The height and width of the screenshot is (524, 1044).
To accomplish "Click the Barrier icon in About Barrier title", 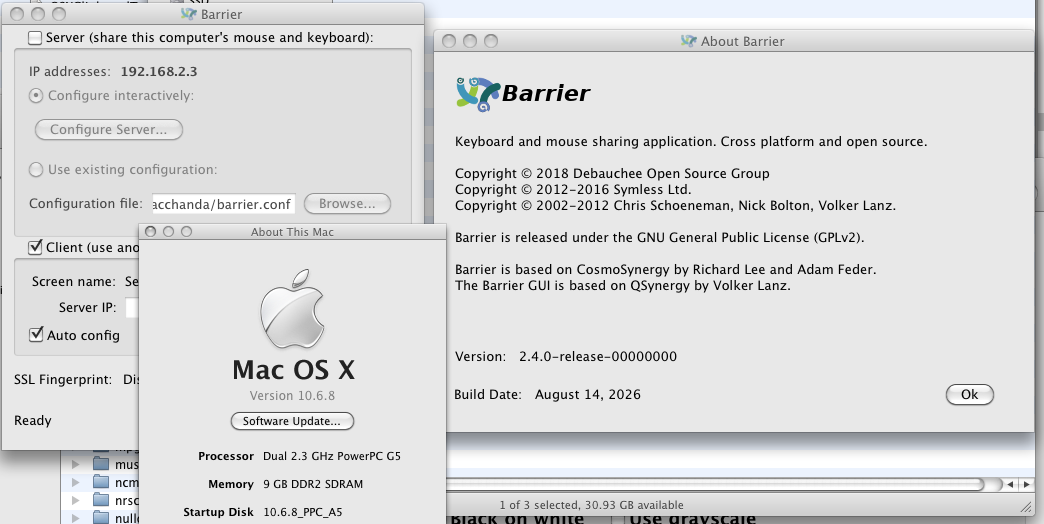I will [x=688, y=41].
